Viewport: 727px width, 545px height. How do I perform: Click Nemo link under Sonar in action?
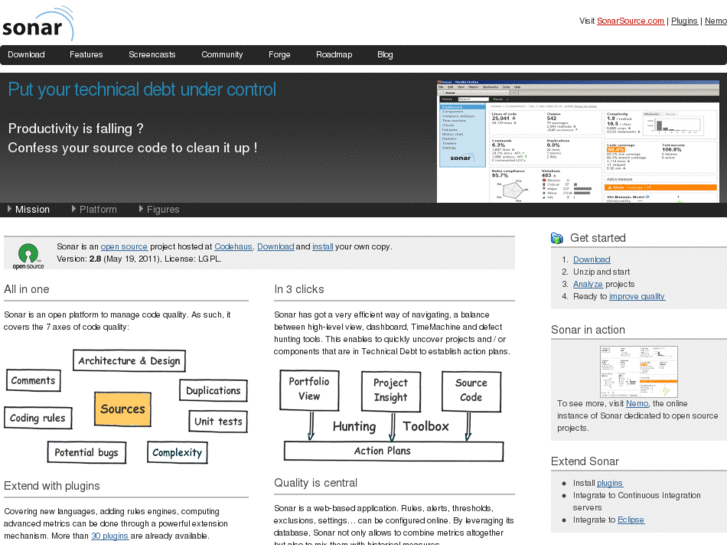coord(637,404)
